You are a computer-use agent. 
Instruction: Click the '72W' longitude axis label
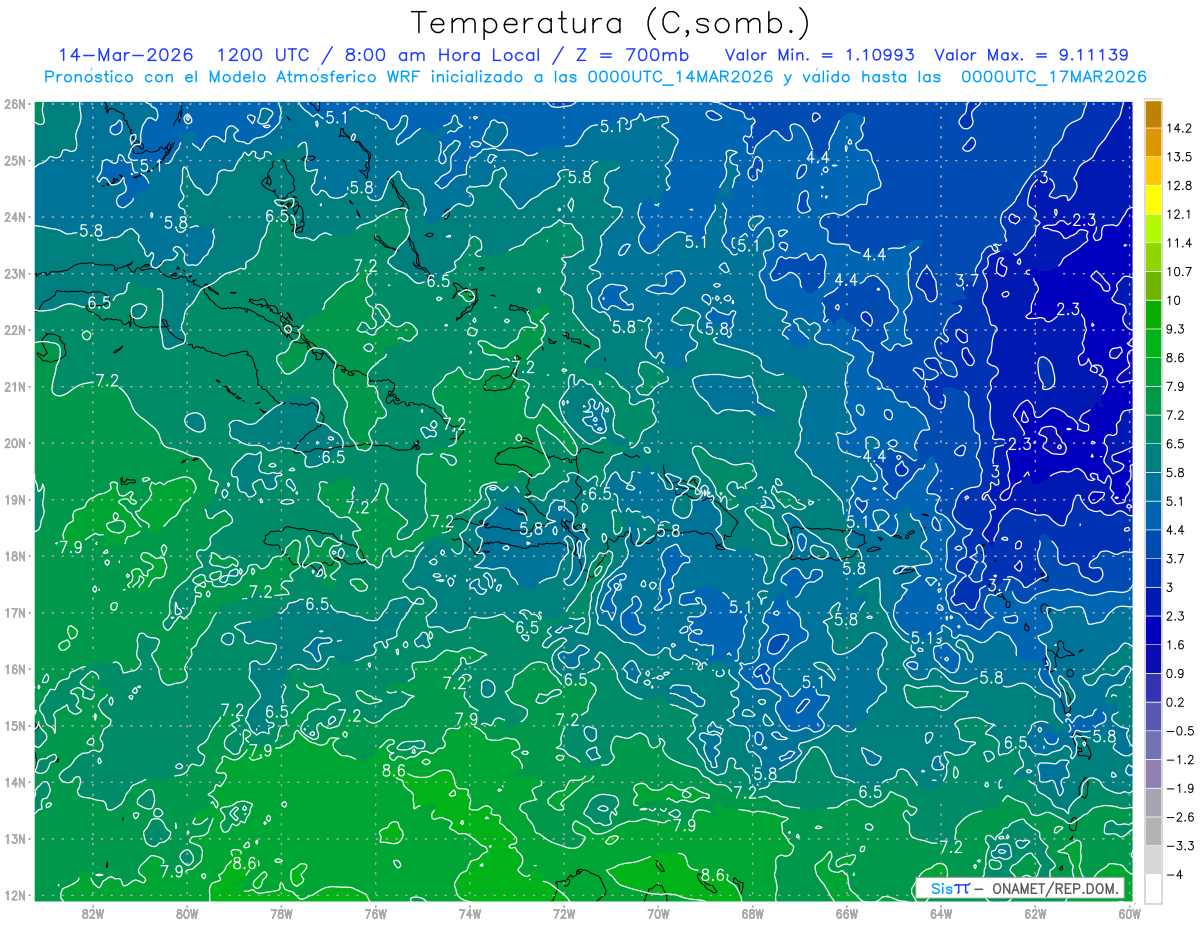click(564, 913)
